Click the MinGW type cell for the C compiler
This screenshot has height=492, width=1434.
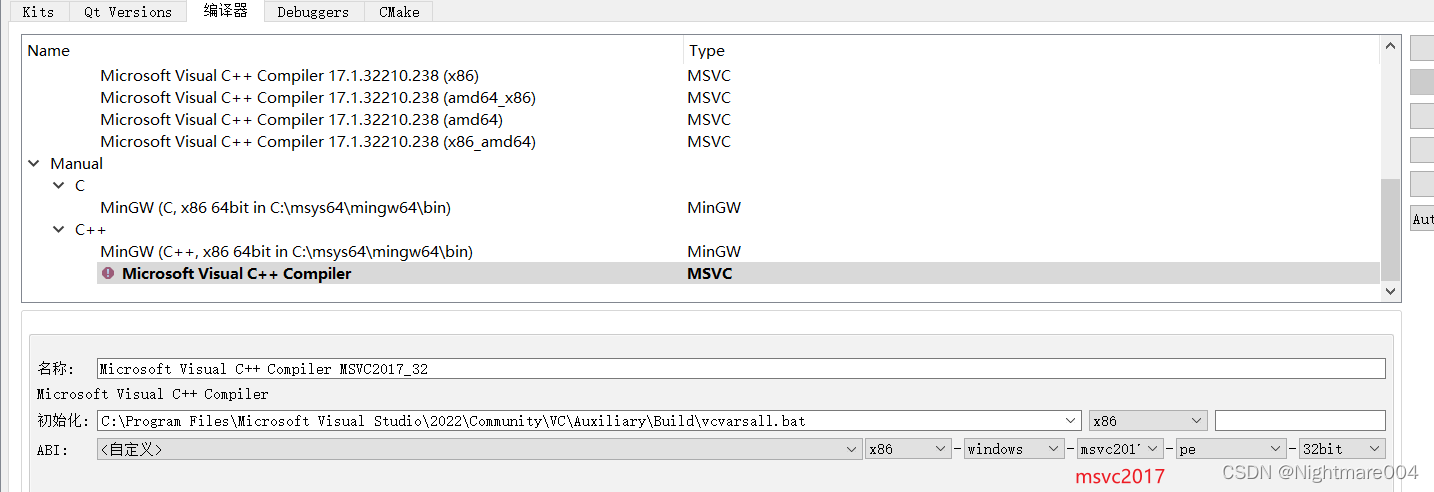[714, 208]
